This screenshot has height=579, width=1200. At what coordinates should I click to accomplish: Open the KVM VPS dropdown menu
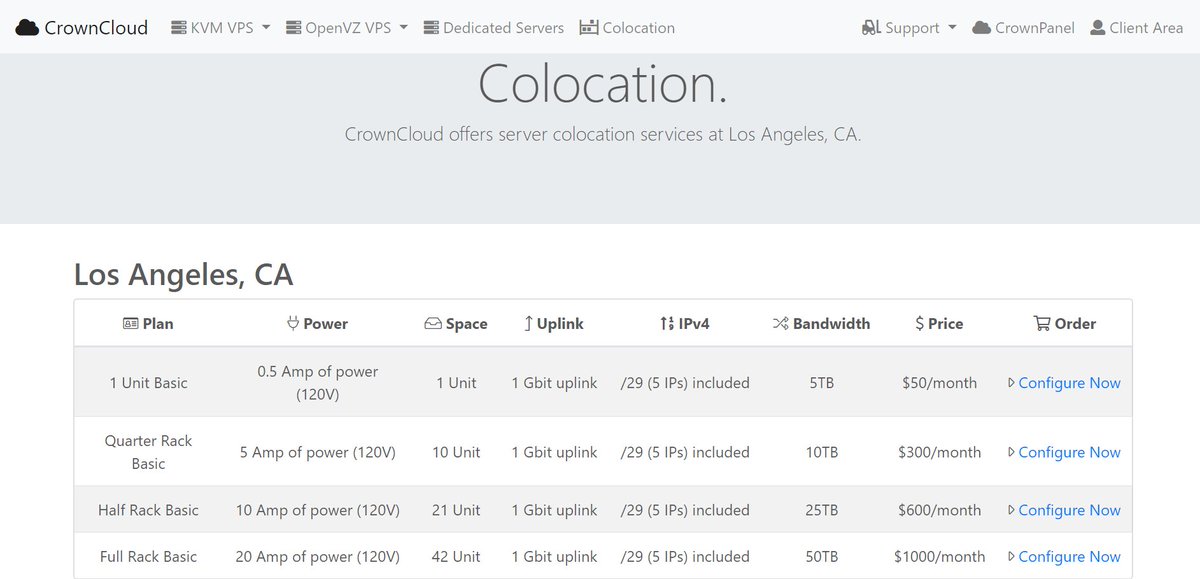[x=221, y=28]
